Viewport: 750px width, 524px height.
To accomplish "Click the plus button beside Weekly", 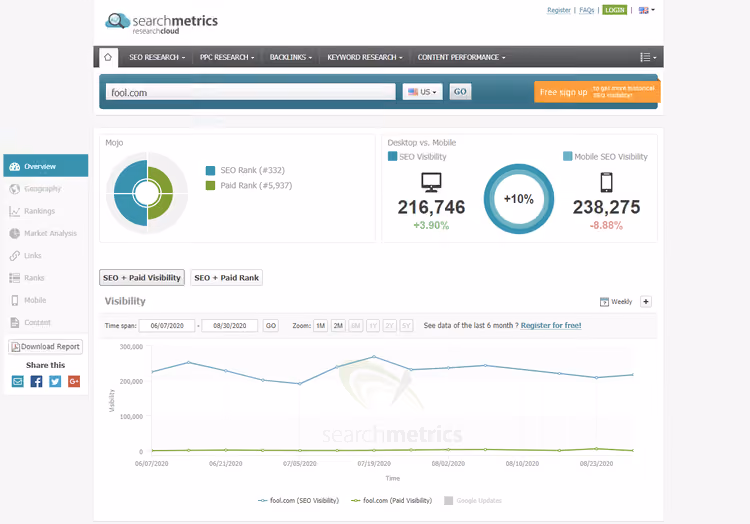I will [646, 302].
